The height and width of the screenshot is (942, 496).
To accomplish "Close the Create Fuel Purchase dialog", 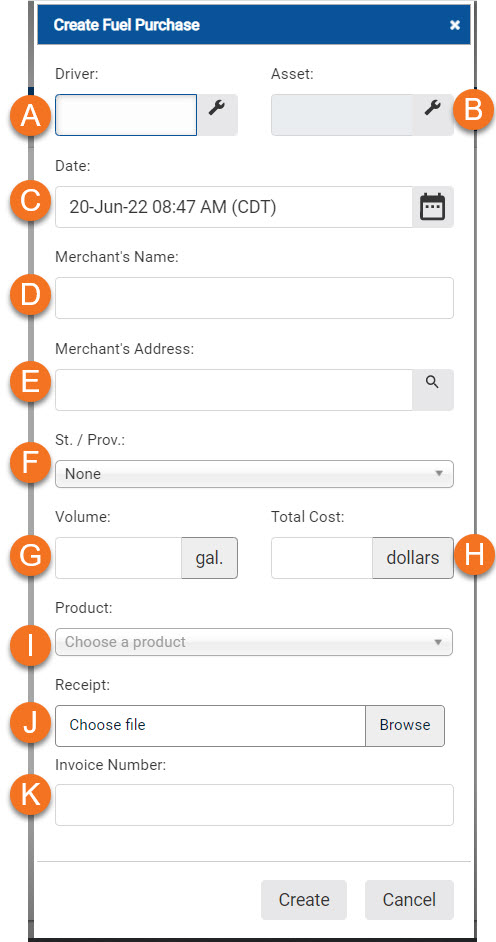I will [x=455, y=25].
